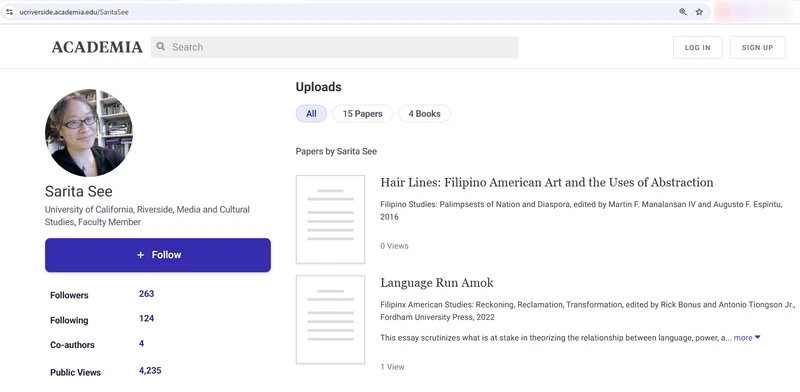Image resolution: width=800 pixels, height=392 pixels.
Task: Open the Language Run Amok title
Action: [437, 283]
